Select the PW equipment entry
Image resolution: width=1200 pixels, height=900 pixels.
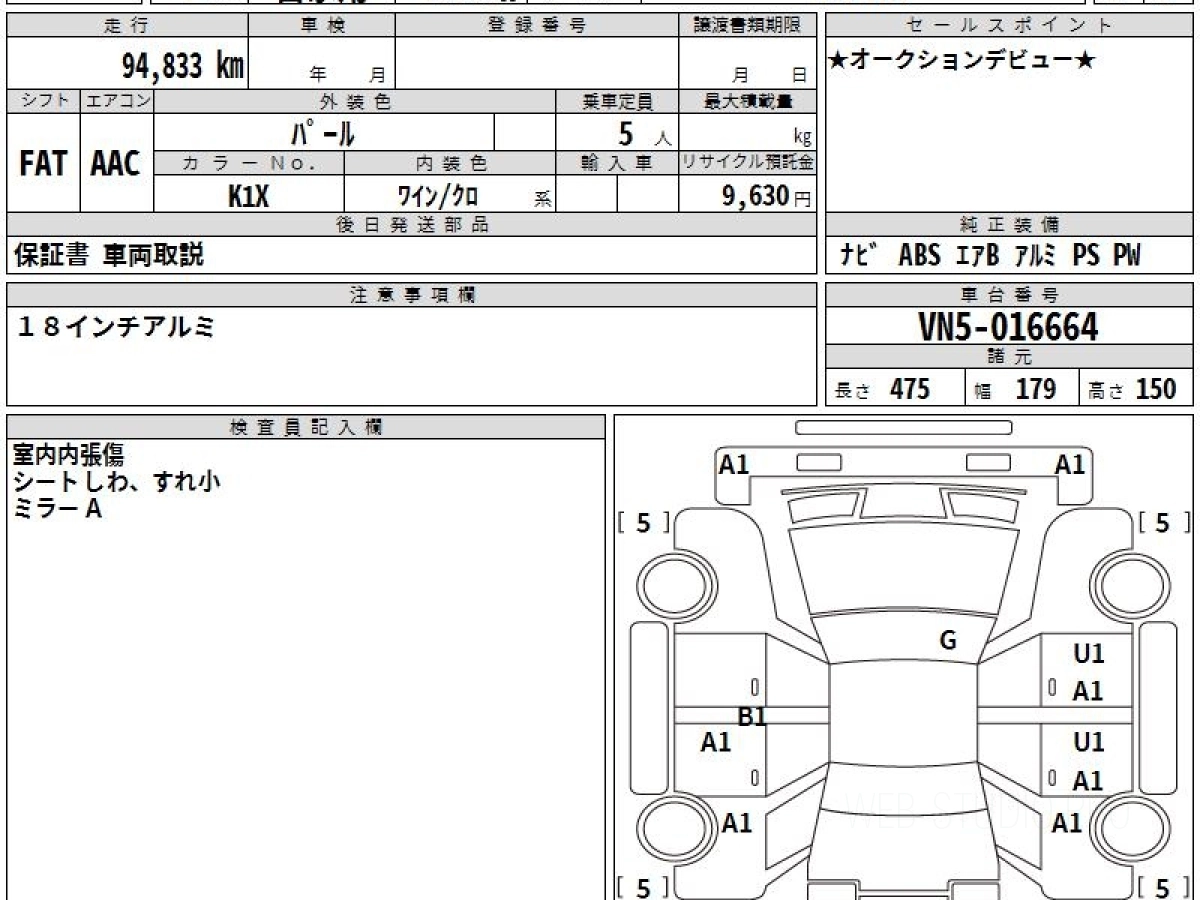click(1125, 256)
